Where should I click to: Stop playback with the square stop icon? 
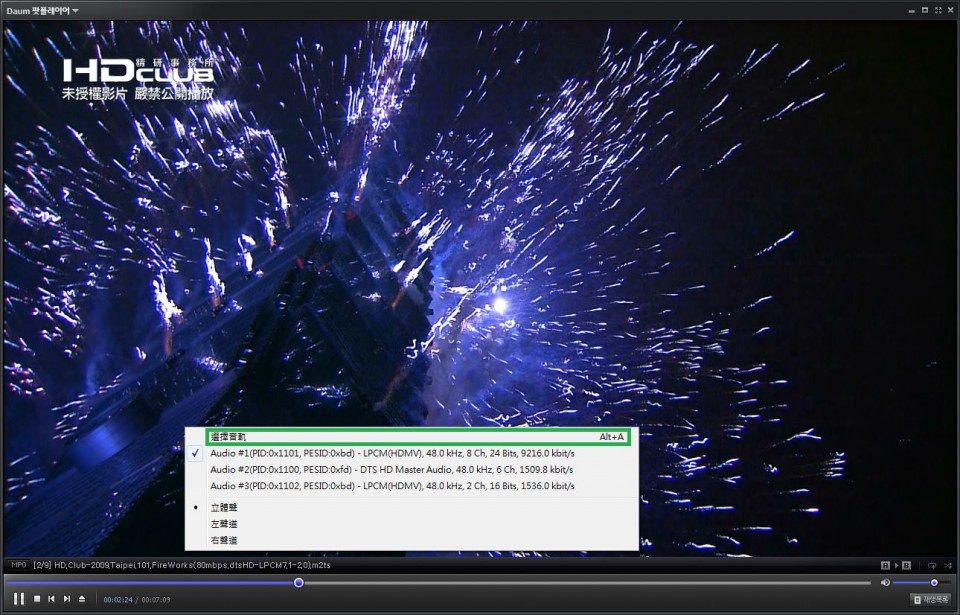(x=37, y=599)
